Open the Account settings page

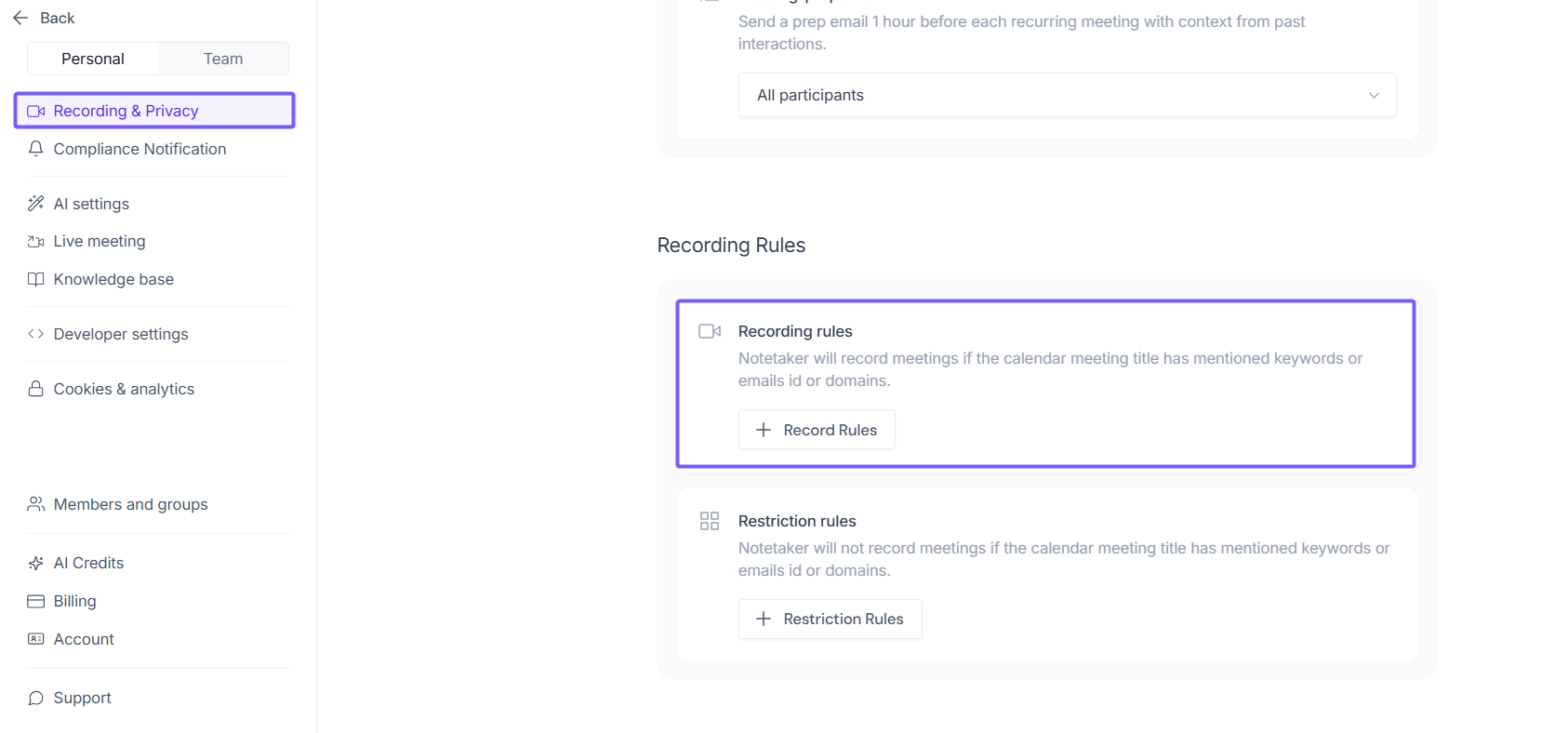coord(84,639)
